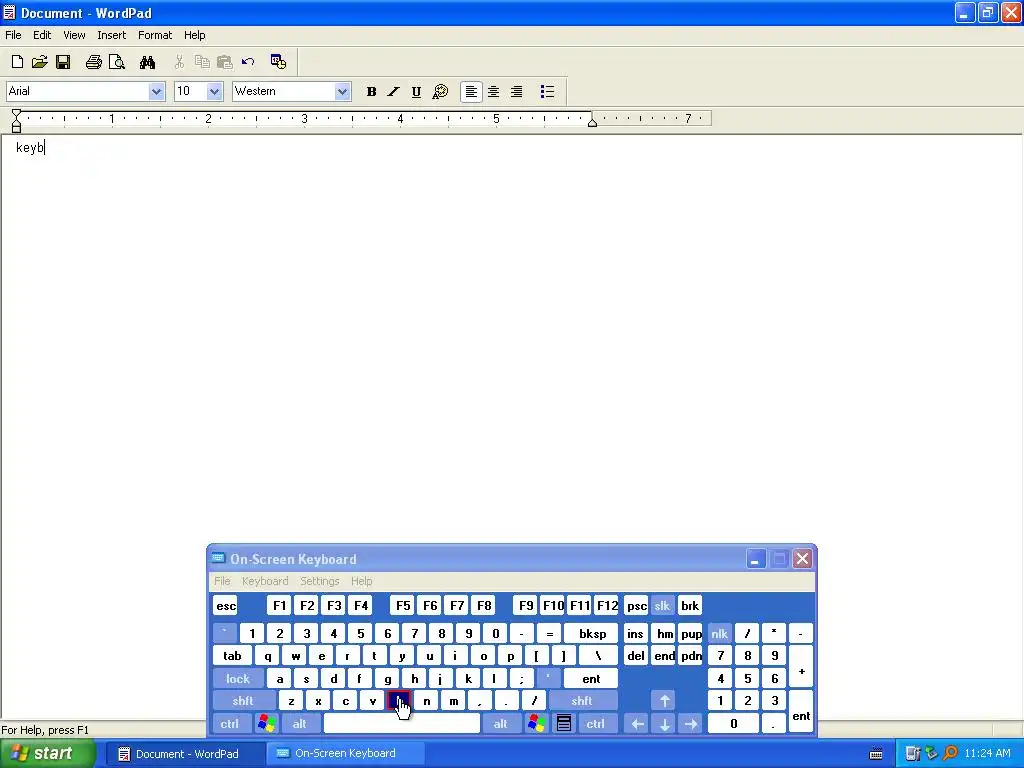This screenshot has height=768, width=1024.
Task: Open a file with folder icon
Action: 40,62
